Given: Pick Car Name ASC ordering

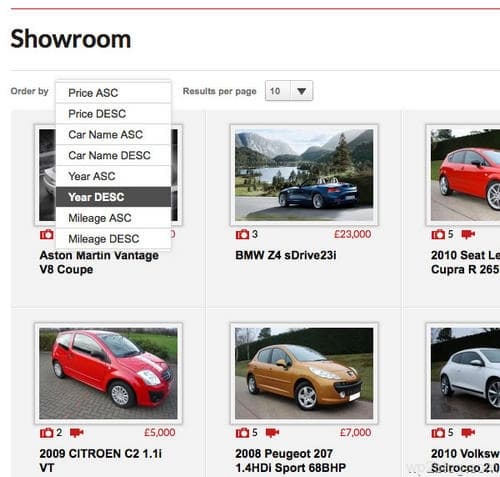Looking at the screenshot, I should click(x=113, y=134).
